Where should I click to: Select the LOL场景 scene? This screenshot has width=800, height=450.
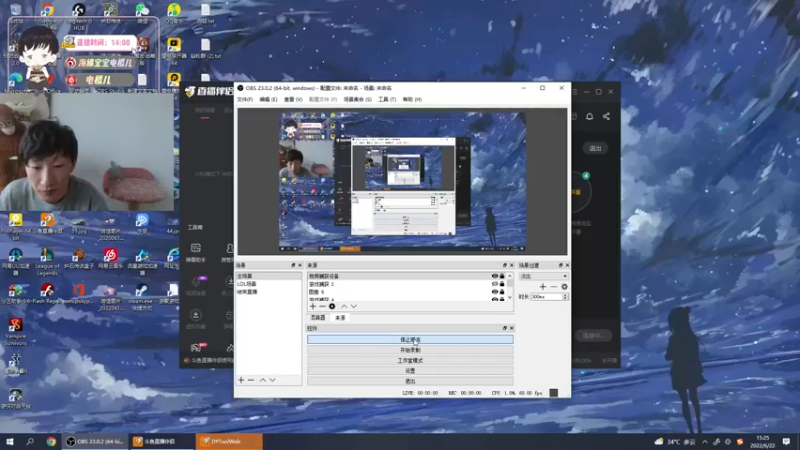point(268,284)
